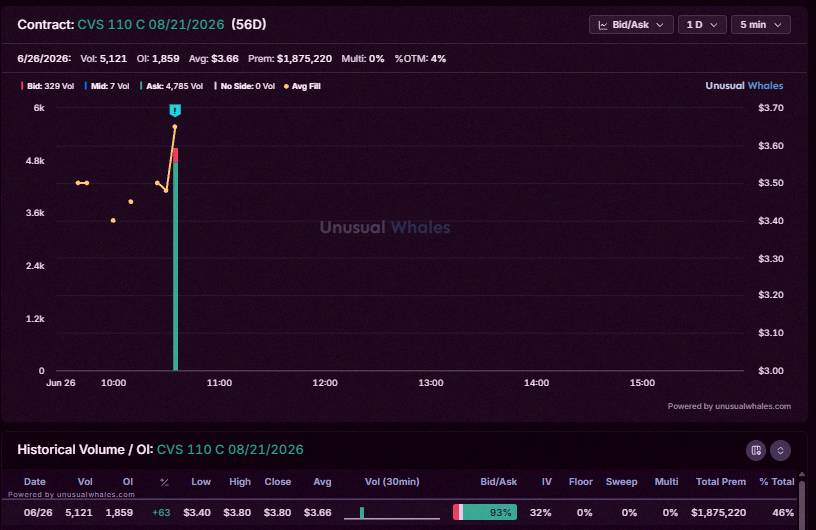Click the OI: 1,859 summary stat
This screenshot has height=530, width=816.
(x=158, y=58)
